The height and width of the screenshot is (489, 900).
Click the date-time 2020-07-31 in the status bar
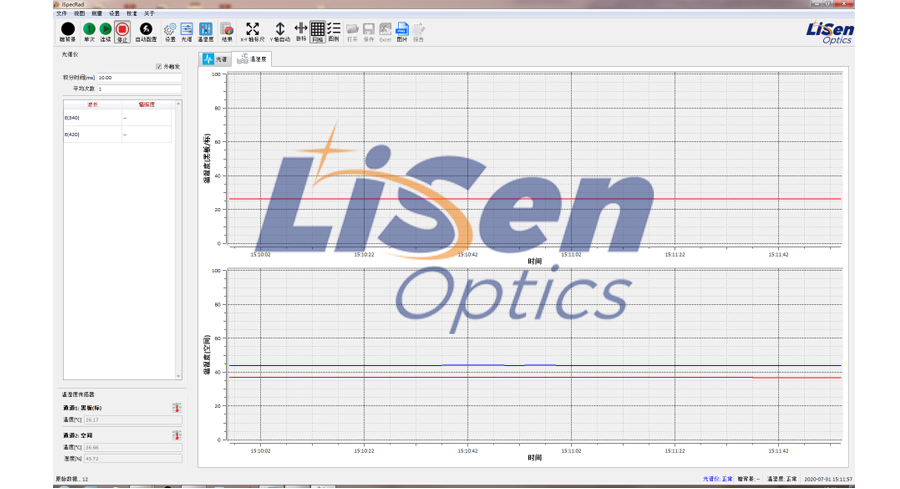click(828, 479)
